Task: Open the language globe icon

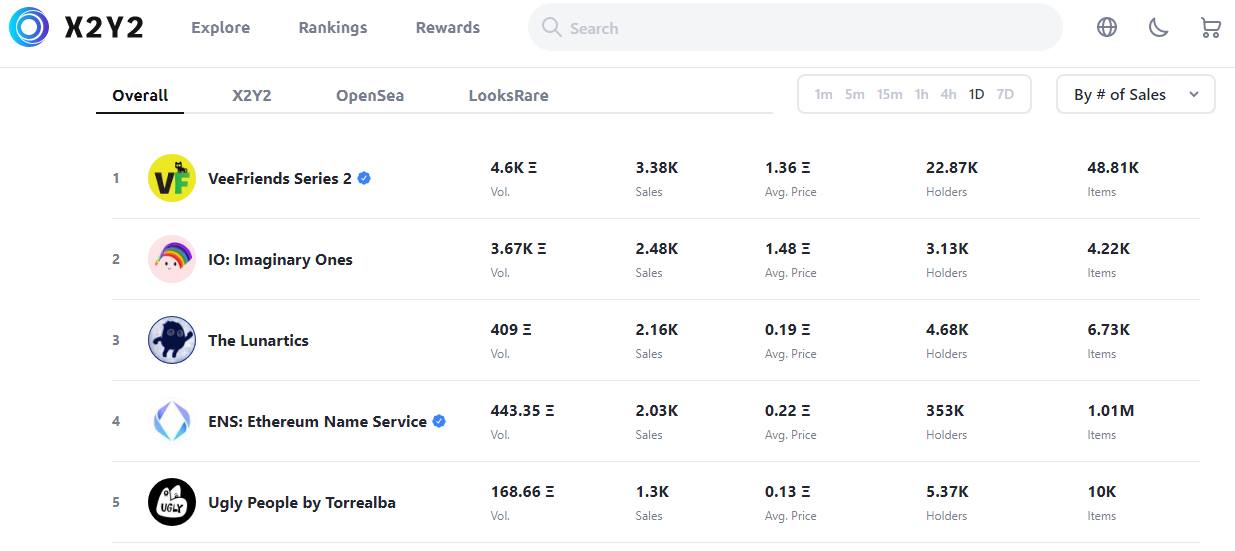Action: (x=1106, y=28)
